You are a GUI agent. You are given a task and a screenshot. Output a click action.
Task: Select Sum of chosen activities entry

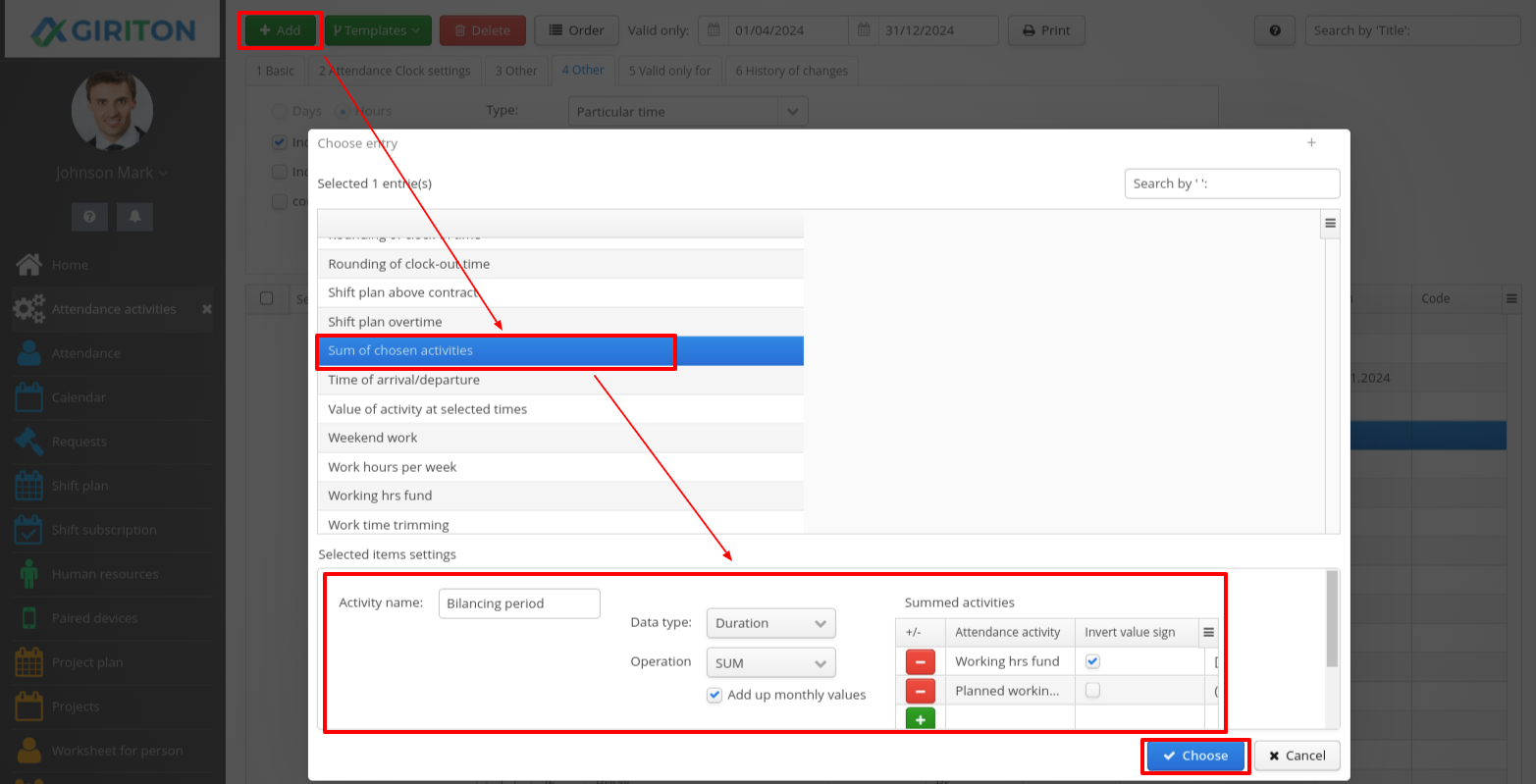[x=560, y=350]
